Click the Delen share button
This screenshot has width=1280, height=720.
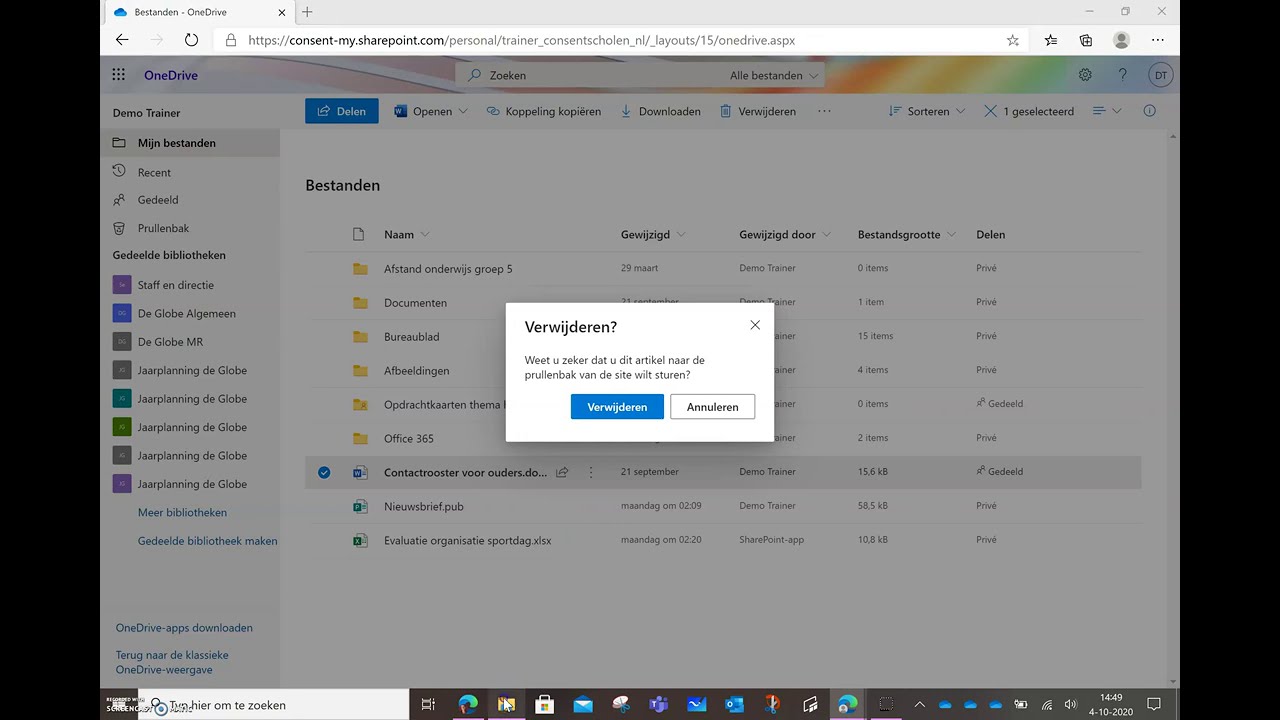[x=342, y=111]
